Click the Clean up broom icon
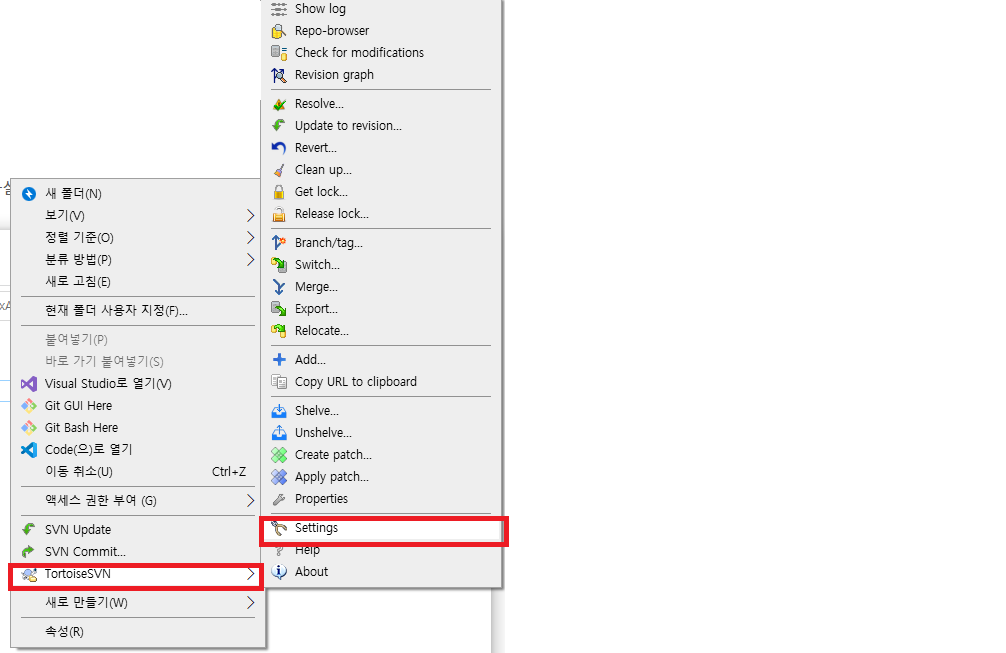The height and width of the screenshot is (653, 1006). [x=278, y=170]
